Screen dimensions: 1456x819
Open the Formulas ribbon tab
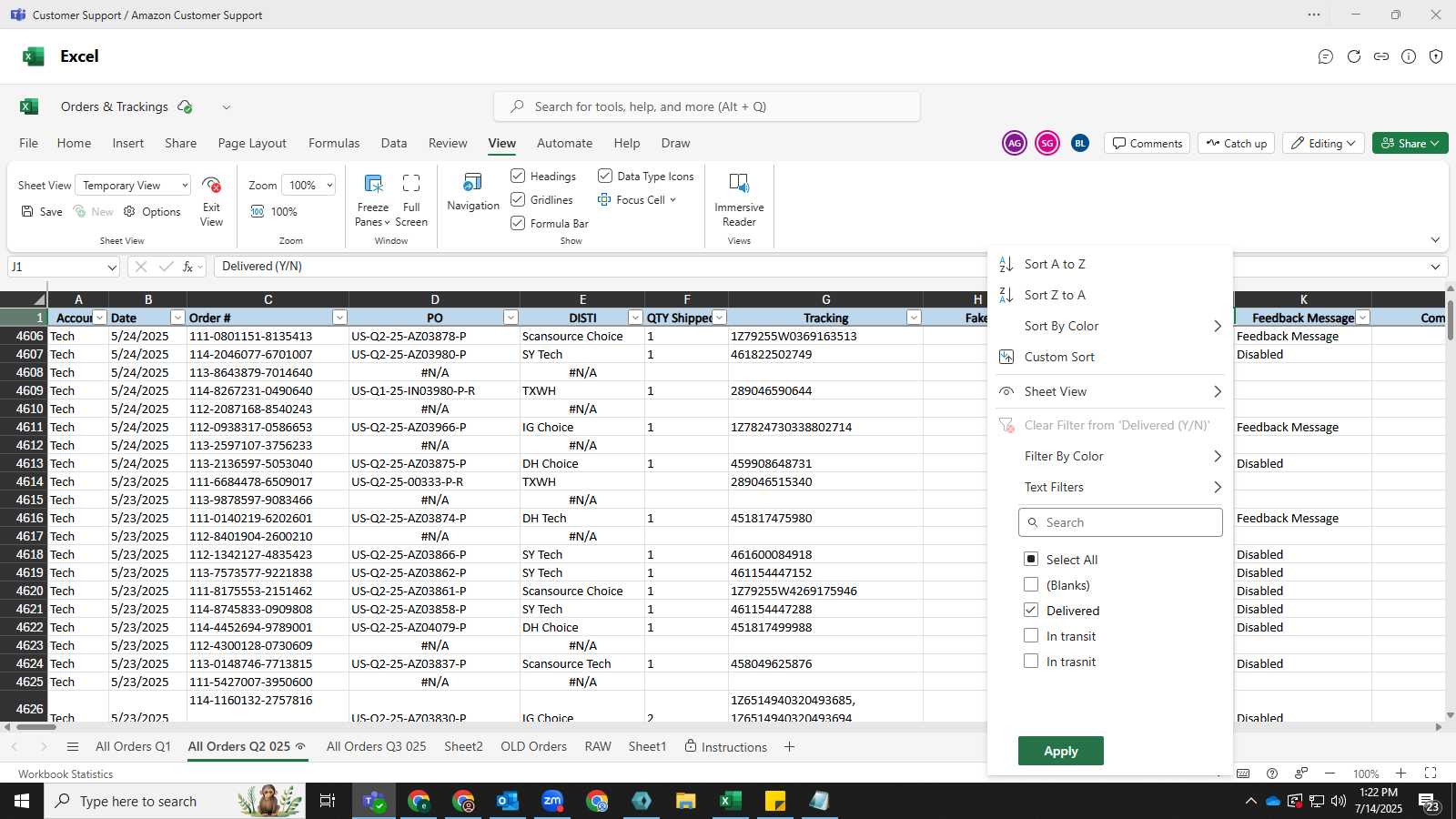[x=334, y=143]
